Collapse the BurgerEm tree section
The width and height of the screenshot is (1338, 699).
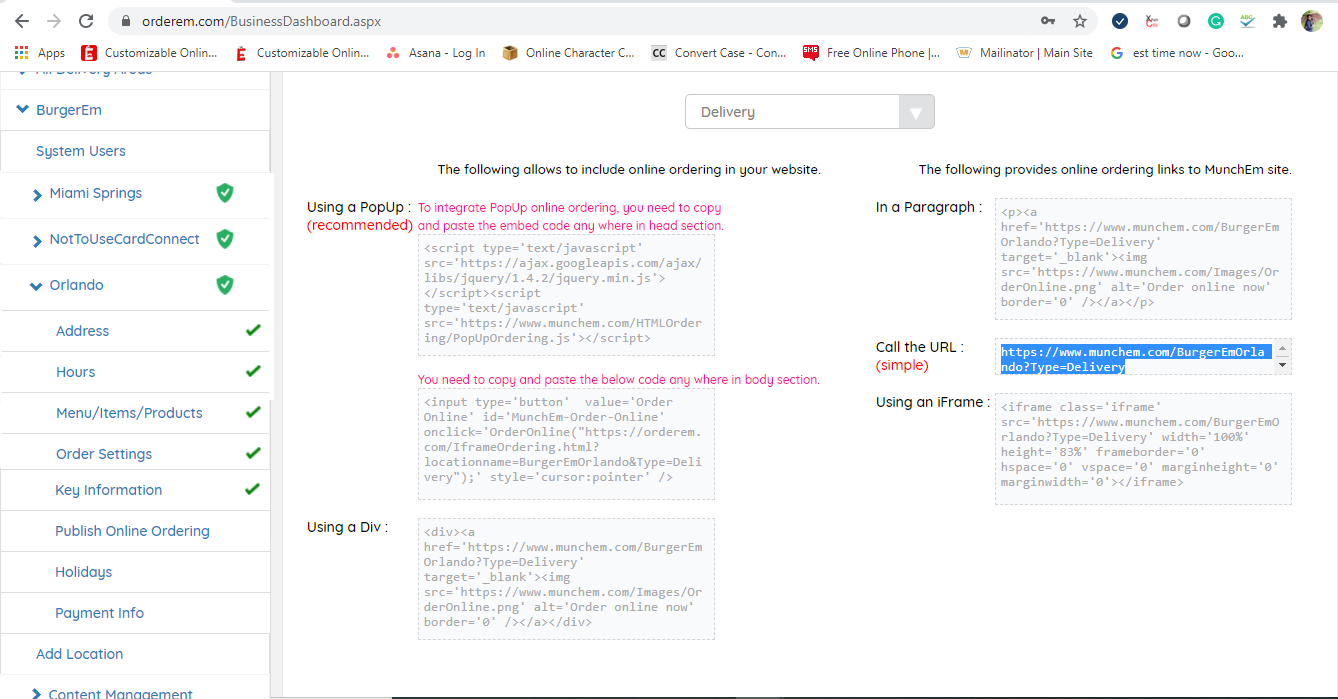22,110
